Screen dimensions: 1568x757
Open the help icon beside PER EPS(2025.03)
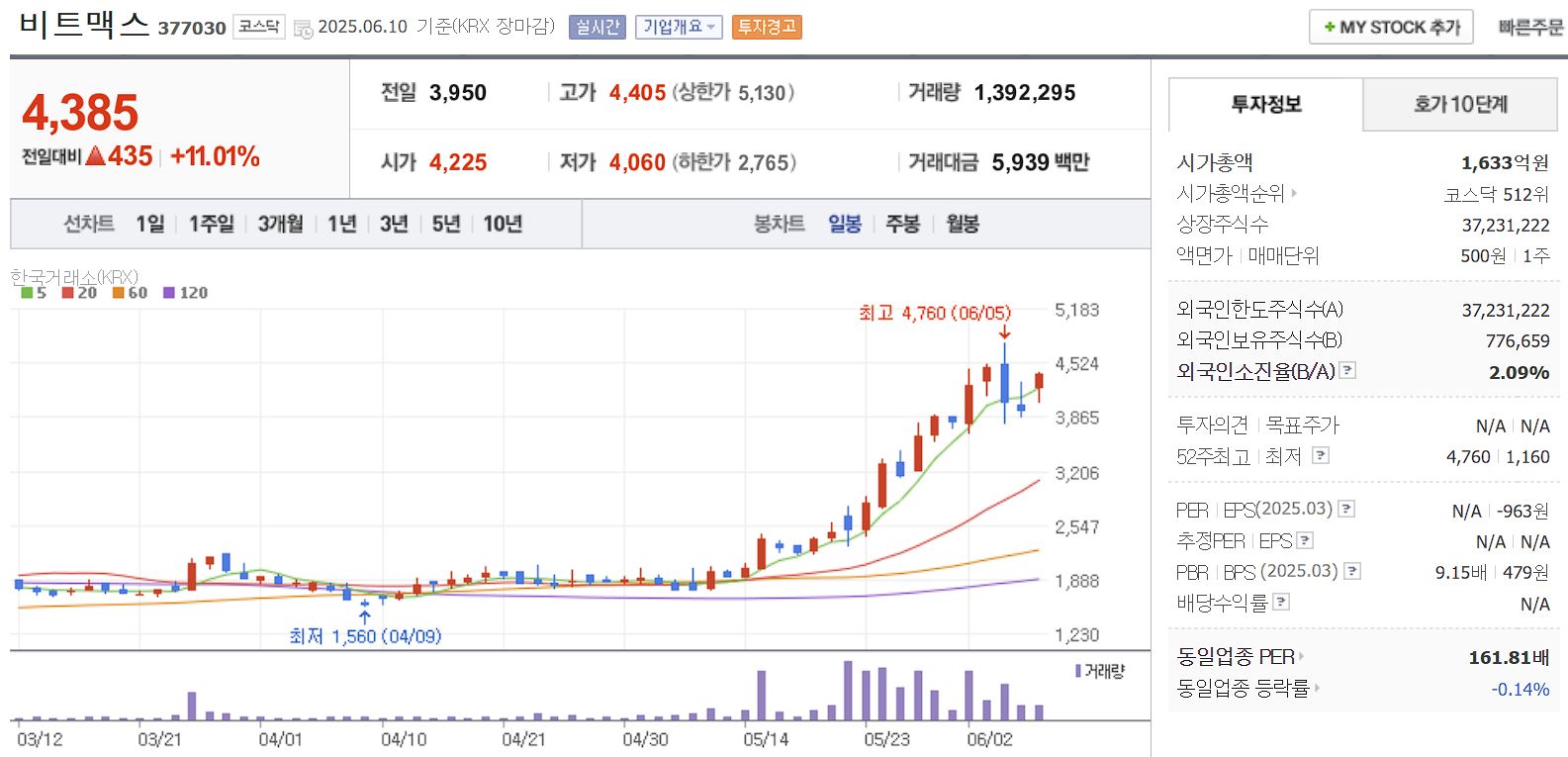(x=1346, y=510)
